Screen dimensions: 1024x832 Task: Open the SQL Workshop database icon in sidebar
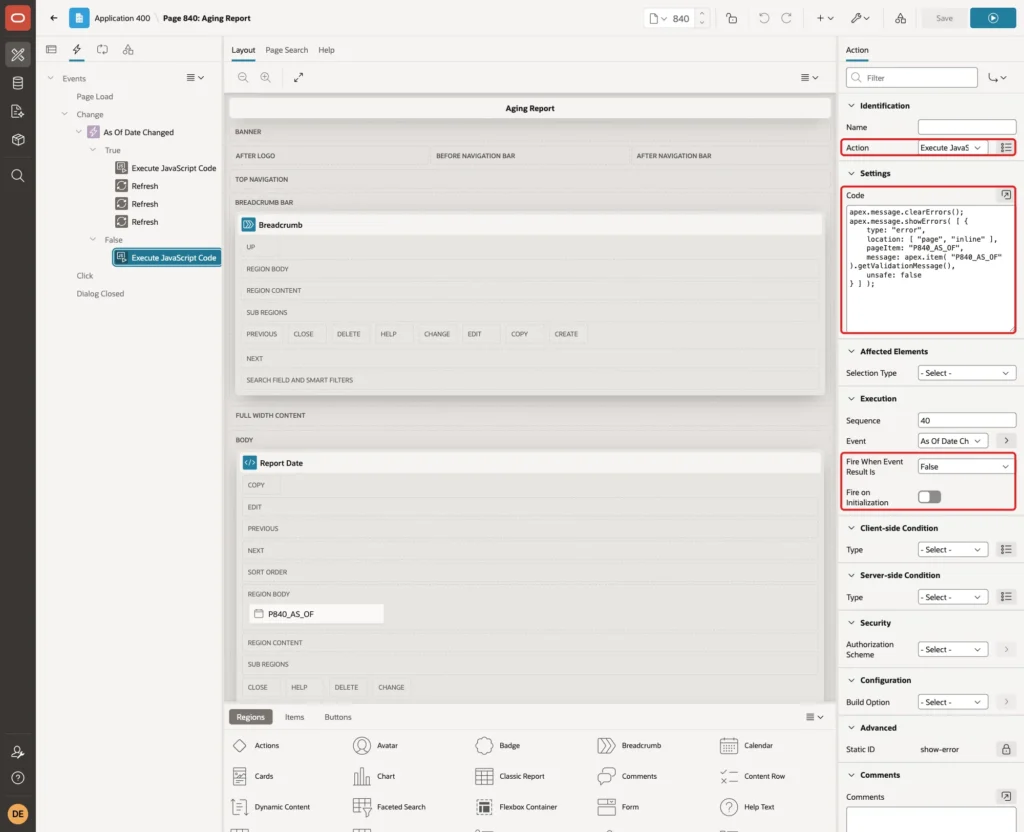point(18,83)
